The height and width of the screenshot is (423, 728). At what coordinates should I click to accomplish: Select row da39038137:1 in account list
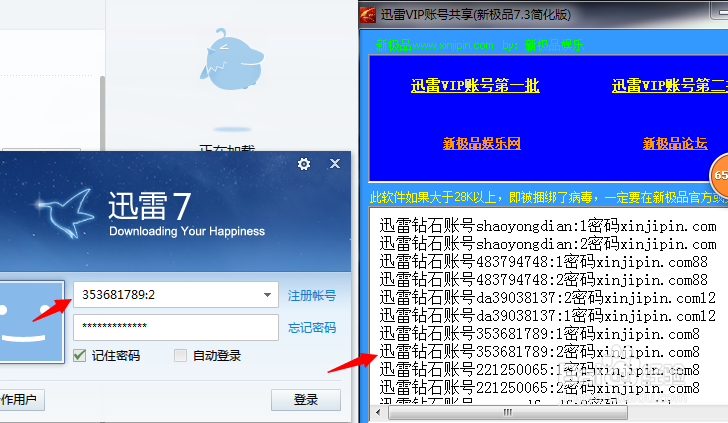pyautogui.click(x=548, y=316)
